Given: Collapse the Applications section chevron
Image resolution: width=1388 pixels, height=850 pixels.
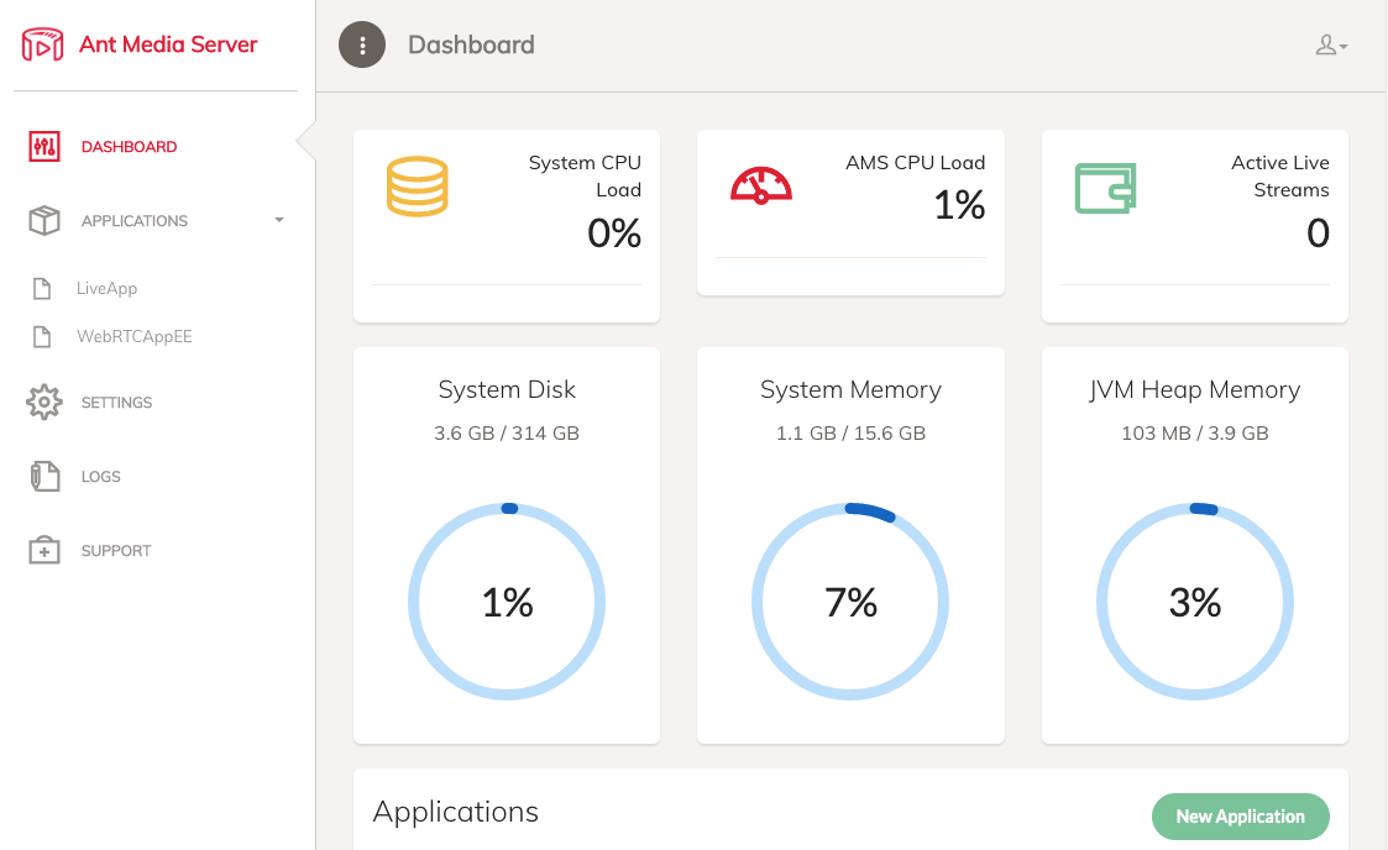Looking at the screenshot, I should [280, 221].
